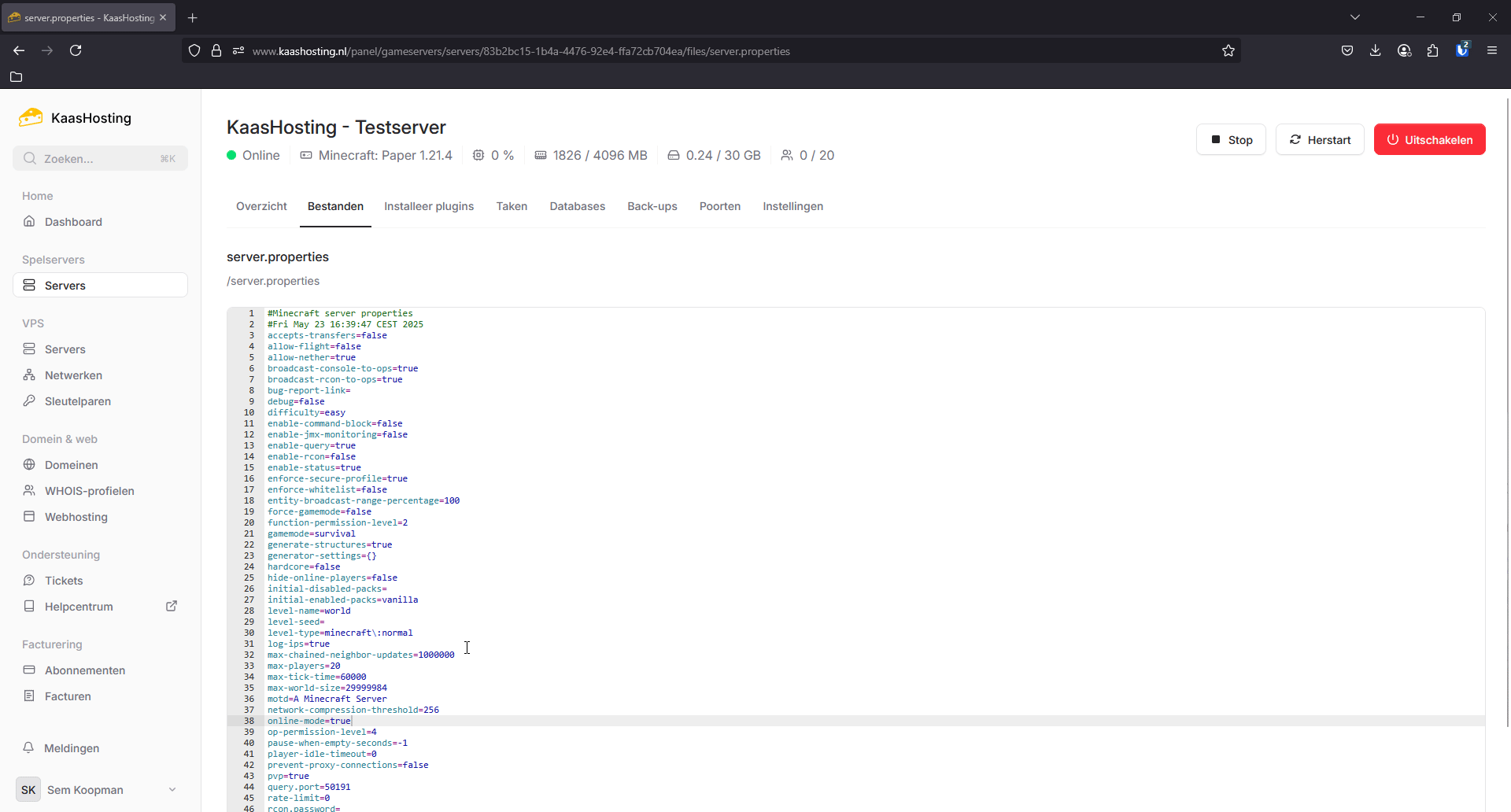The height and width of the screenshot is (812, 1511).
Task: Open the Dashboard from the sidebar
Action: [73, 222]
